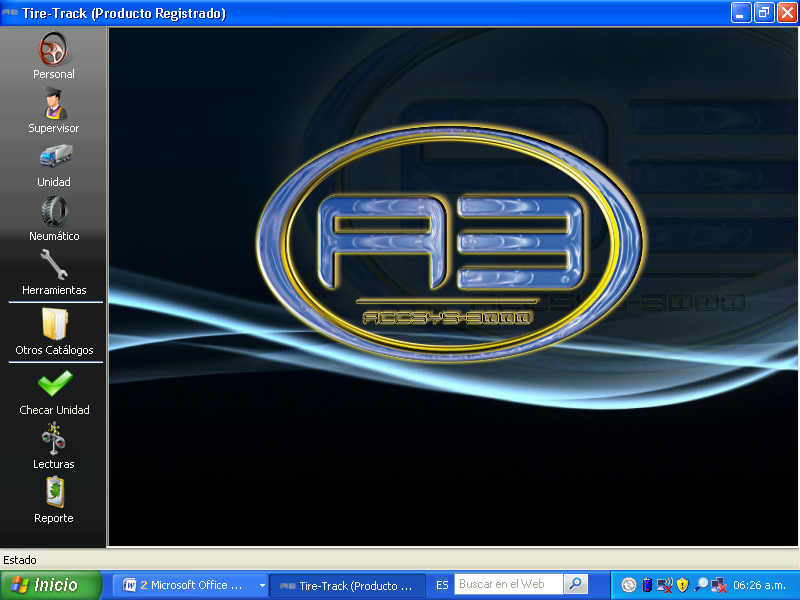Click the Tire-Track taskbar button
The width and height of the screenshot is (800, 600).
[x=347, y=586]
